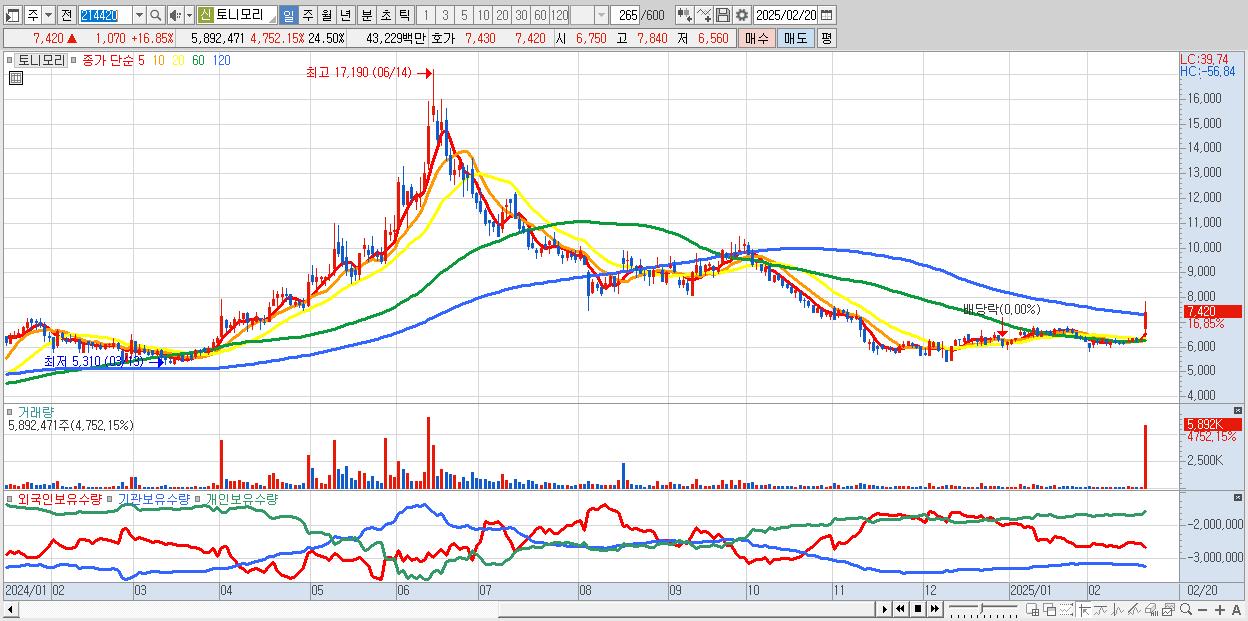Image resolution: width=1248 pixels, height=621 pixels.
Task: Select the yearly '년' period toggle
Action: 345,15
